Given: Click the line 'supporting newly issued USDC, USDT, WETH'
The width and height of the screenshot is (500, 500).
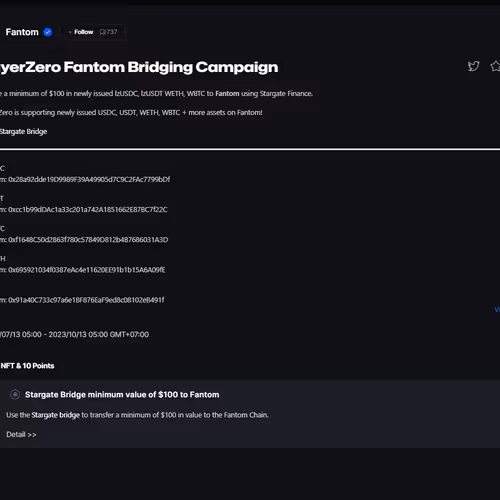Looking at the screenshot, I should [x=131, y=113].
